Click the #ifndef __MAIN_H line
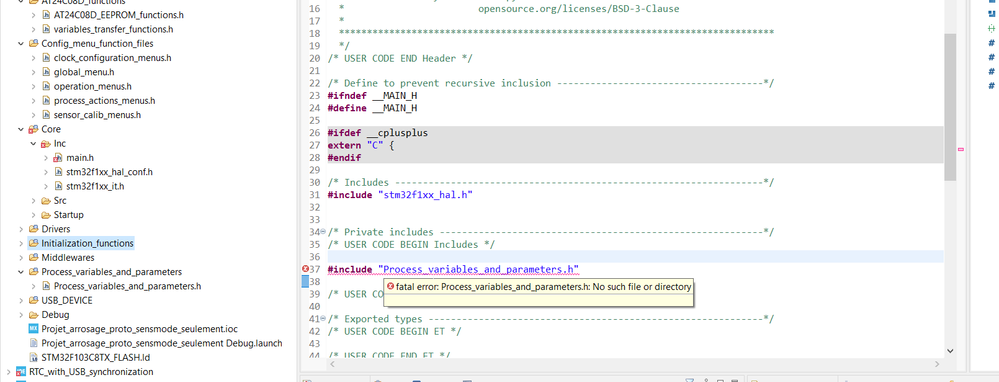Image resolution: width=999 pixels, height=382 pixels. point(372,96)
